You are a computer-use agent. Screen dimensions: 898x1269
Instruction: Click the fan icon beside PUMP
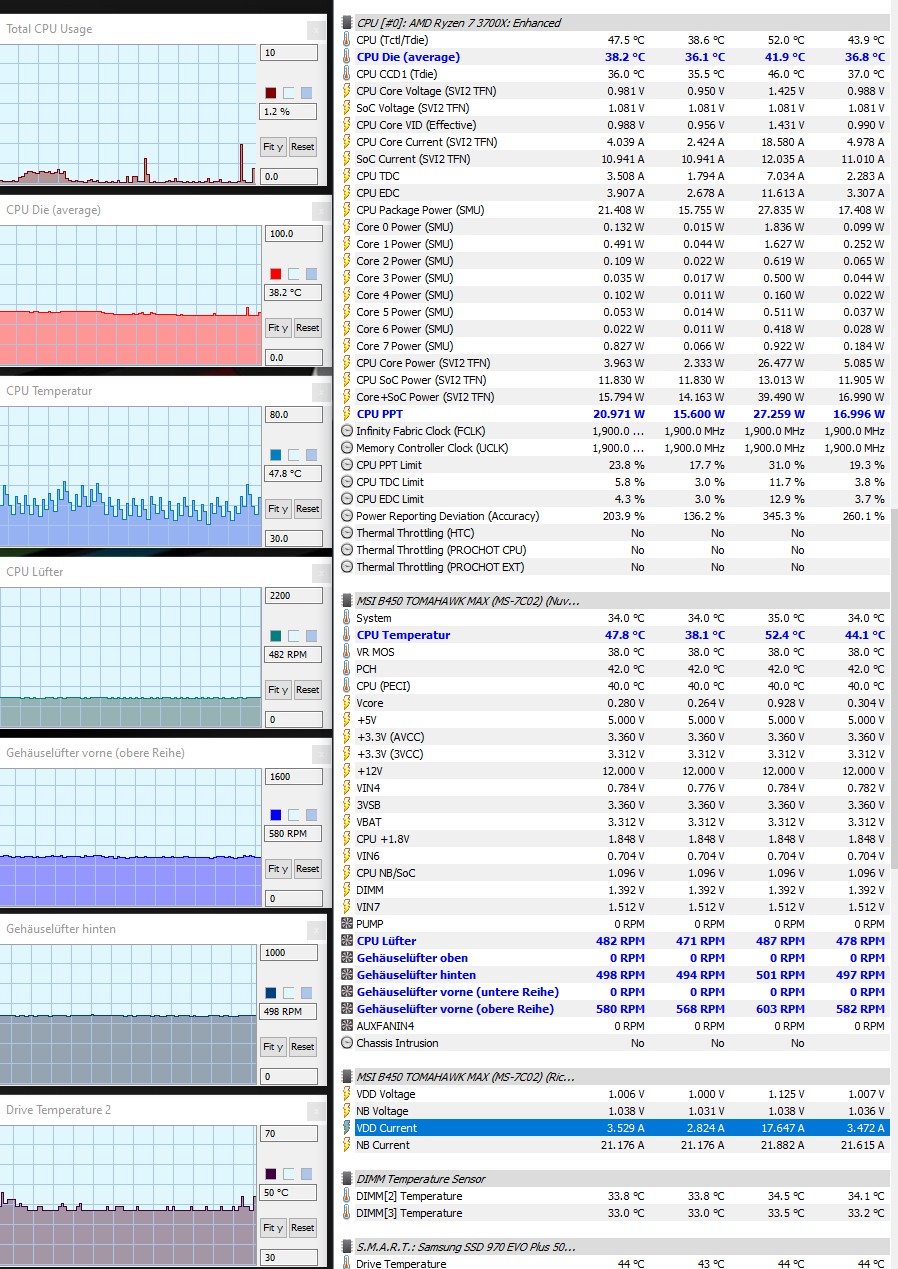coord(347,924)
